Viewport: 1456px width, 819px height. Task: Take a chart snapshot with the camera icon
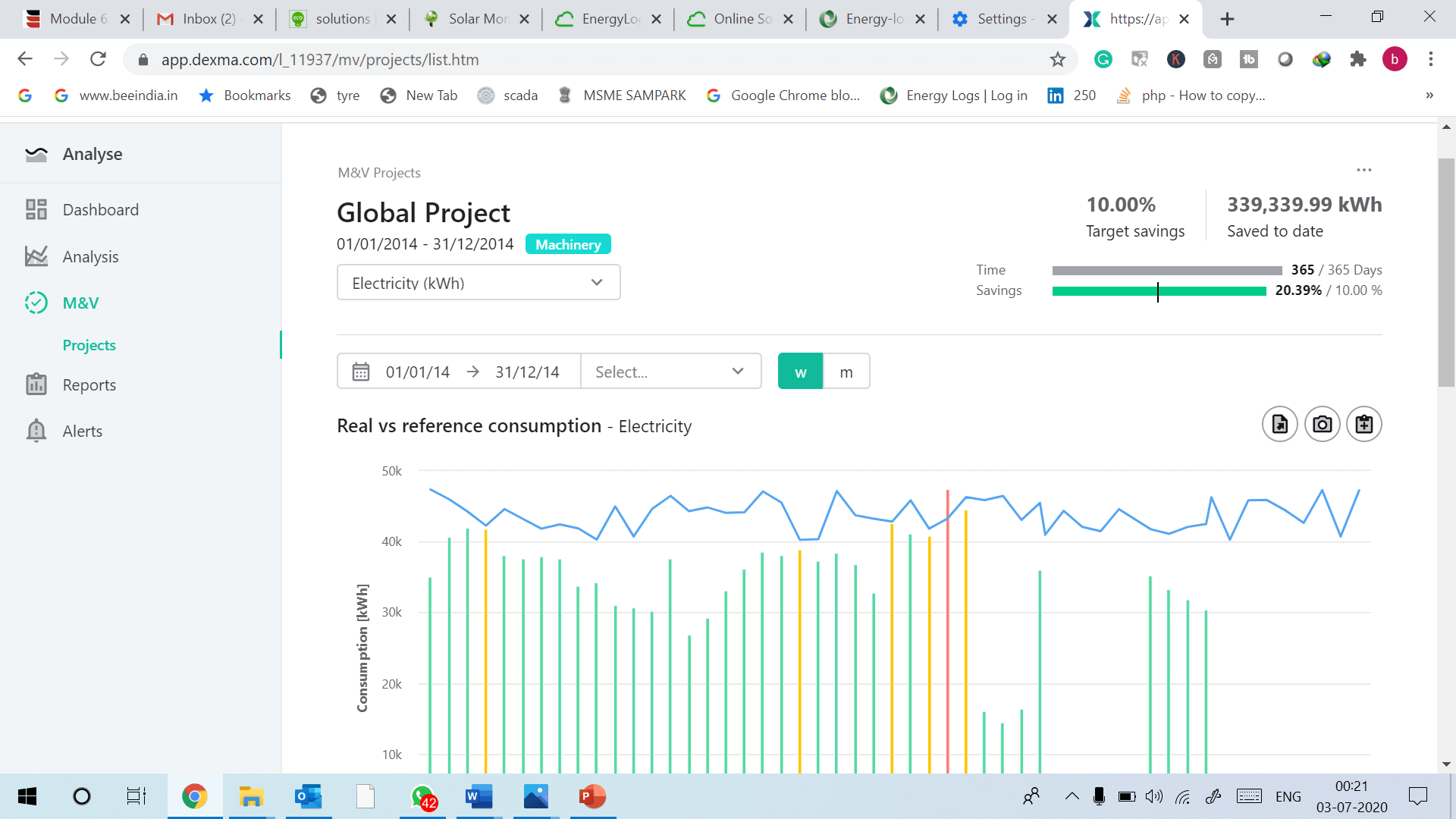[x=1322, y=424]
